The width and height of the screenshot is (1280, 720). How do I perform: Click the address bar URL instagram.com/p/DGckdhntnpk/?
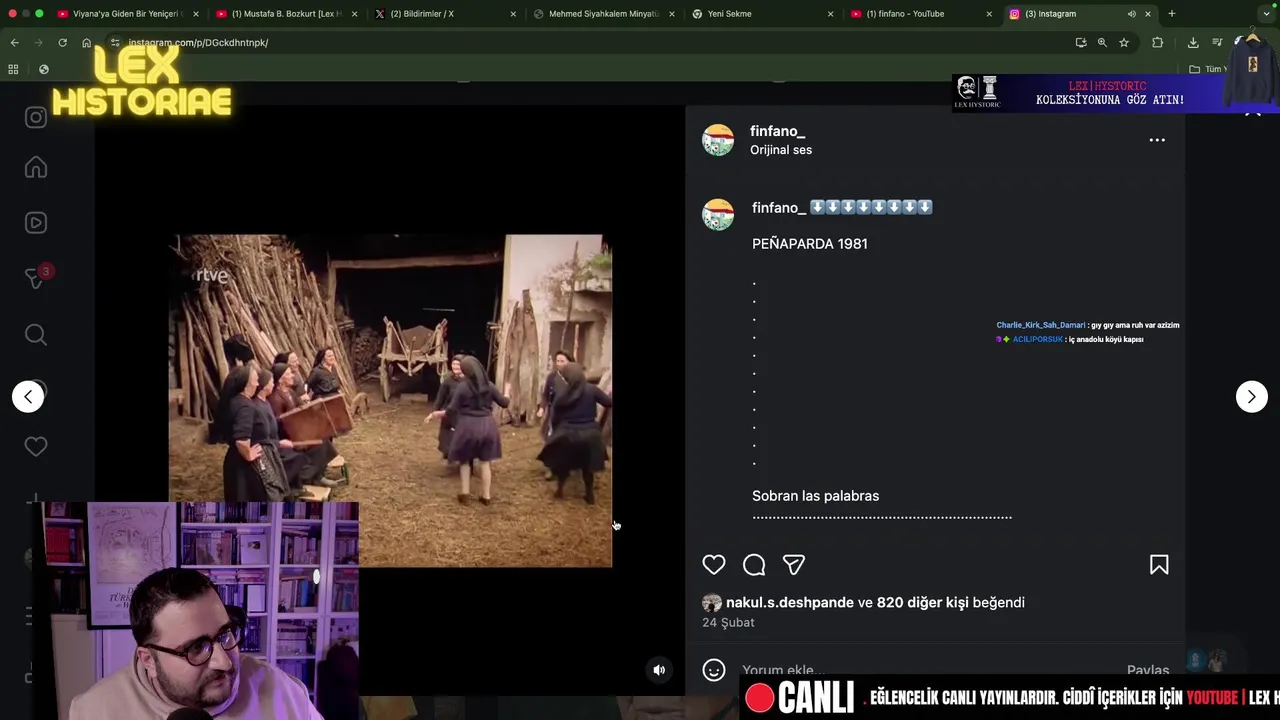[198, 43]
